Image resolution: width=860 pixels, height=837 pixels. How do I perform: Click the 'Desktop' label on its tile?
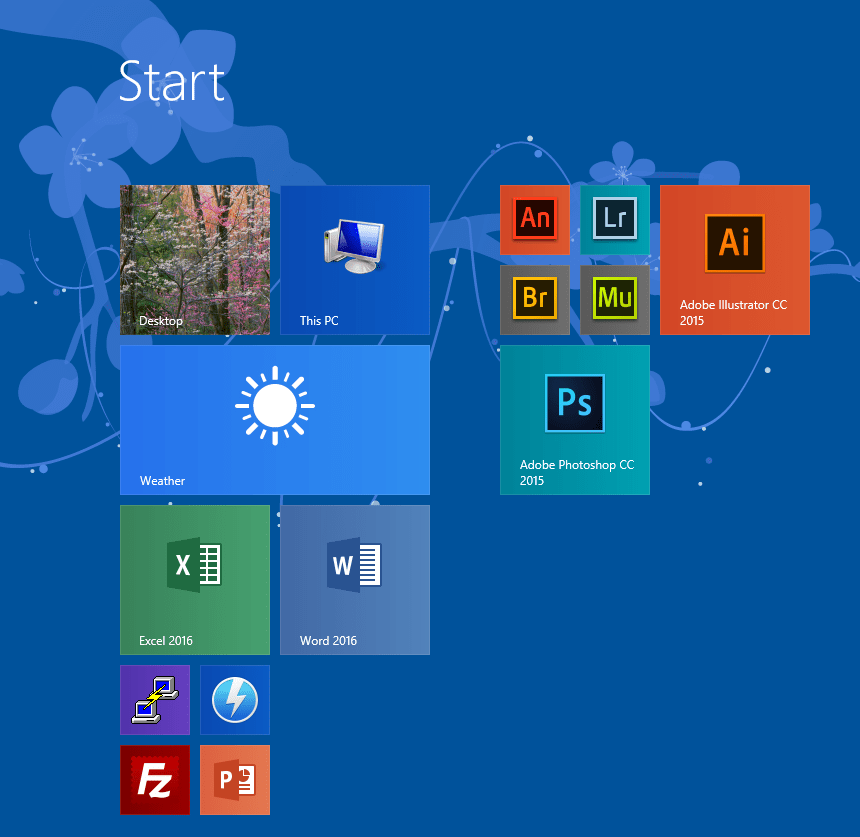tap(160, 321)
